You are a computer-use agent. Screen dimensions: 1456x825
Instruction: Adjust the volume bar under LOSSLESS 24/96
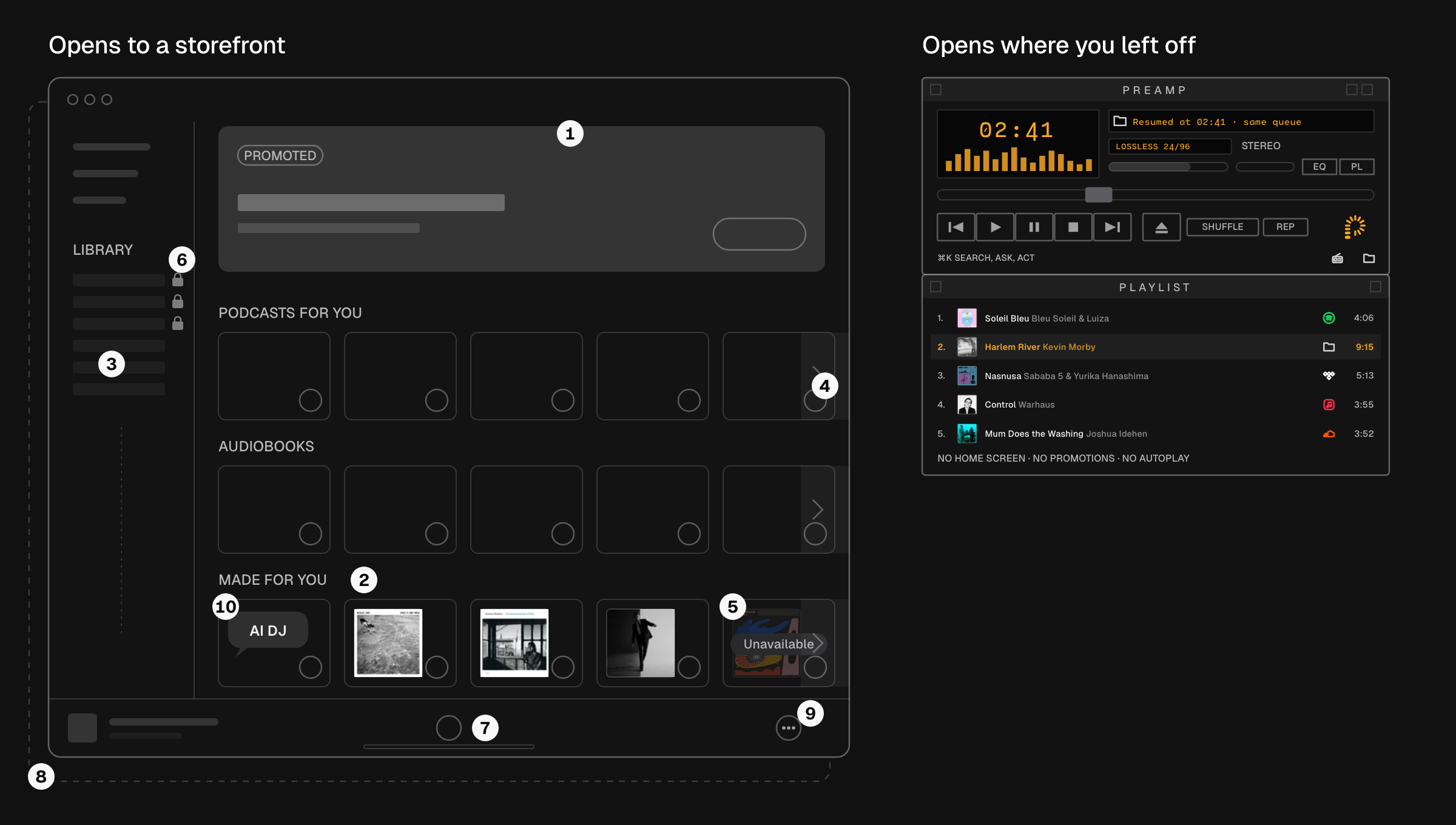pyautogui.click(x=1168, y=167)
